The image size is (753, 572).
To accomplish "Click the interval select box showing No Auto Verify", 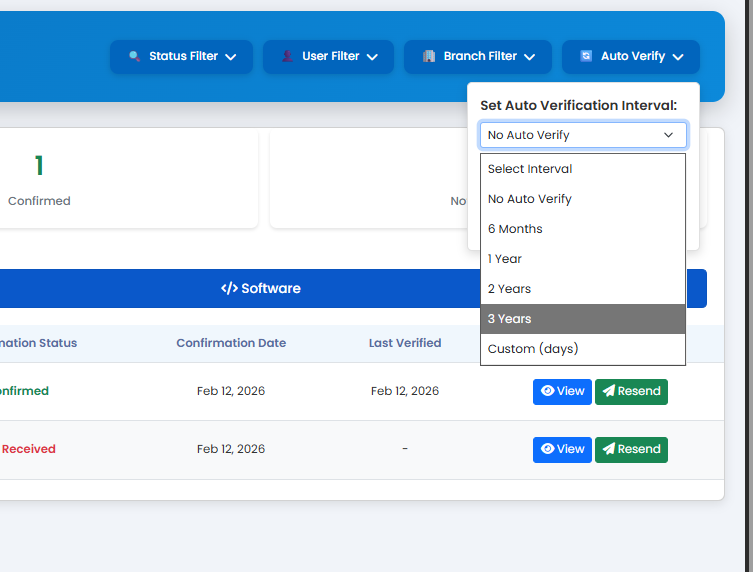I will pyautogui.click(x=583, y=135).
